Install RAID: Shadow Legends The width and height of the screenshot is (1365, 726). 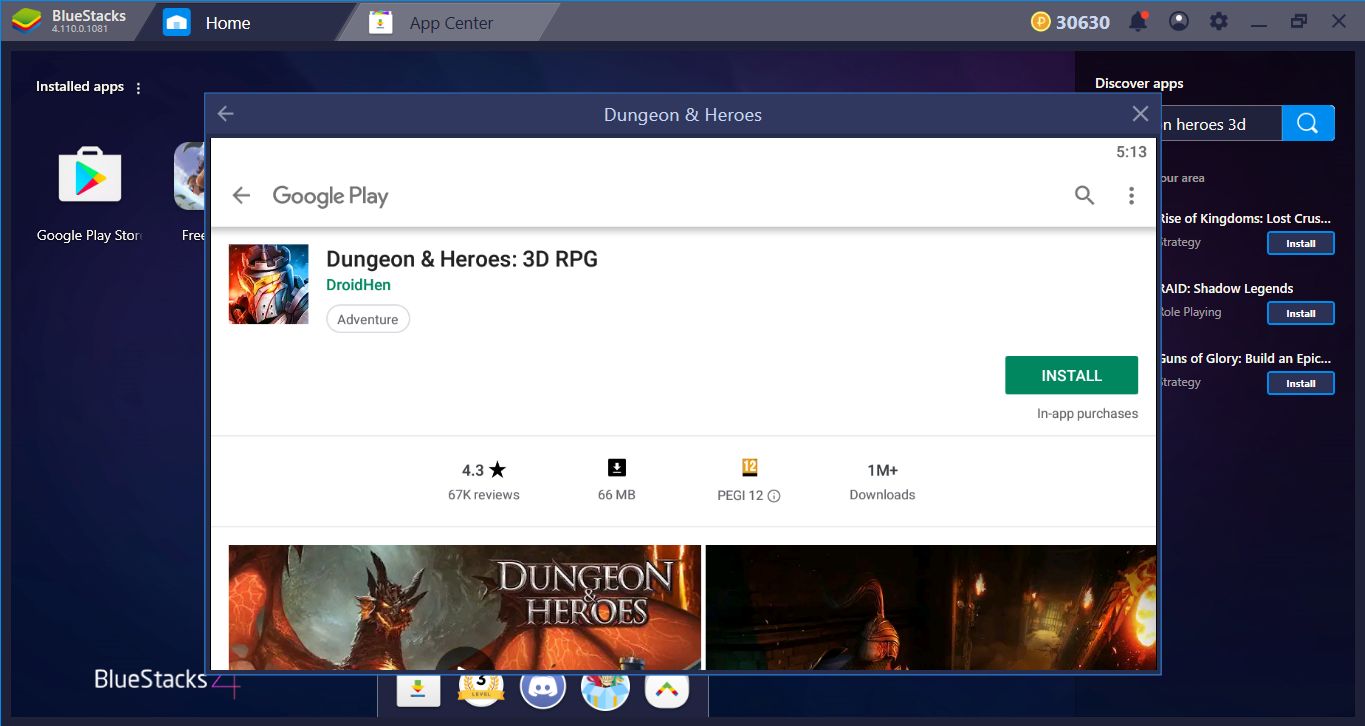point(1300,313)
